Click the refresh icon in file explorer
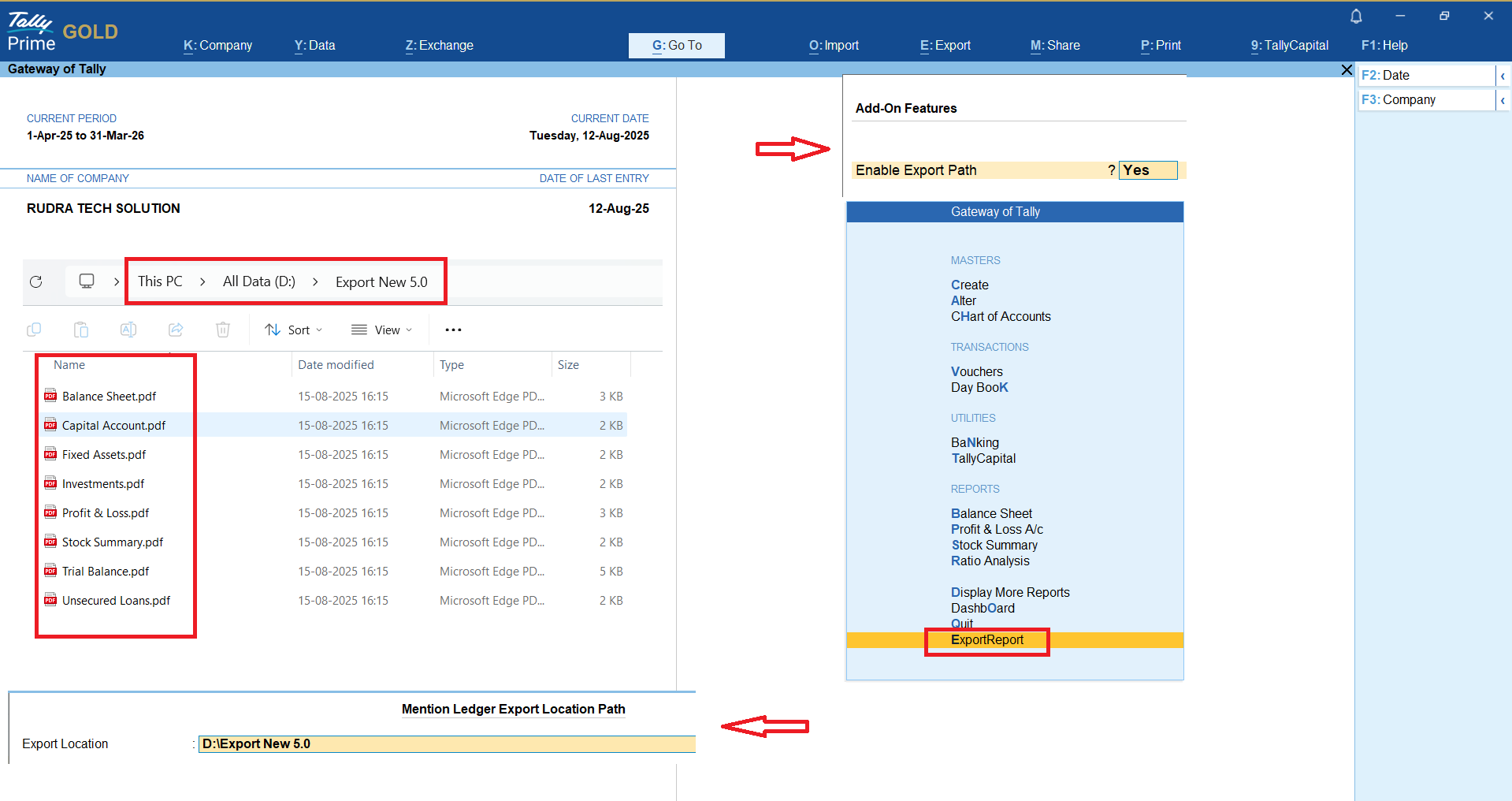 coord(36,282)
